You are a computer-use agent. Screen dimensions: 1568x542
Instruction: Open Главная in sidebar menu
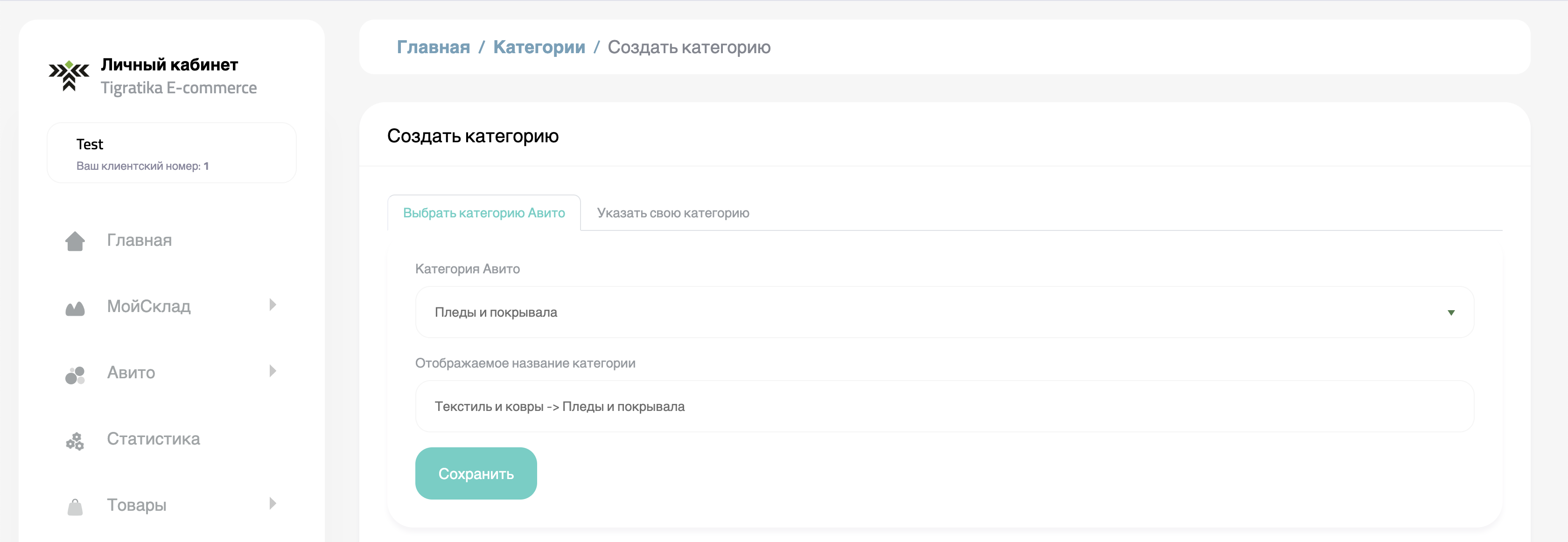pos(140,240)
